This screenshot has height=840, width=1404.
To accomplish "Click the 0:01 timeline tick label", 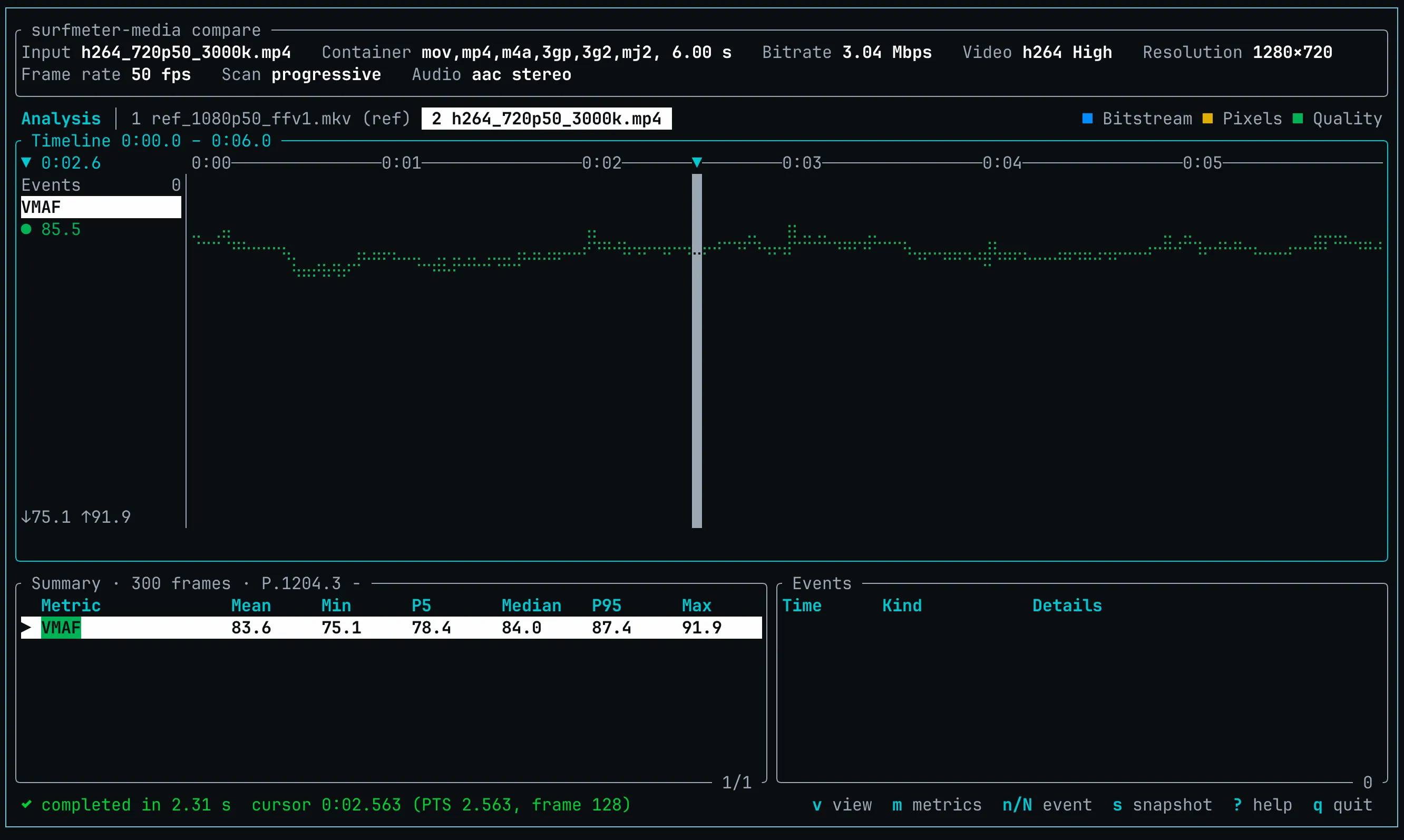I will click(402, 163).
